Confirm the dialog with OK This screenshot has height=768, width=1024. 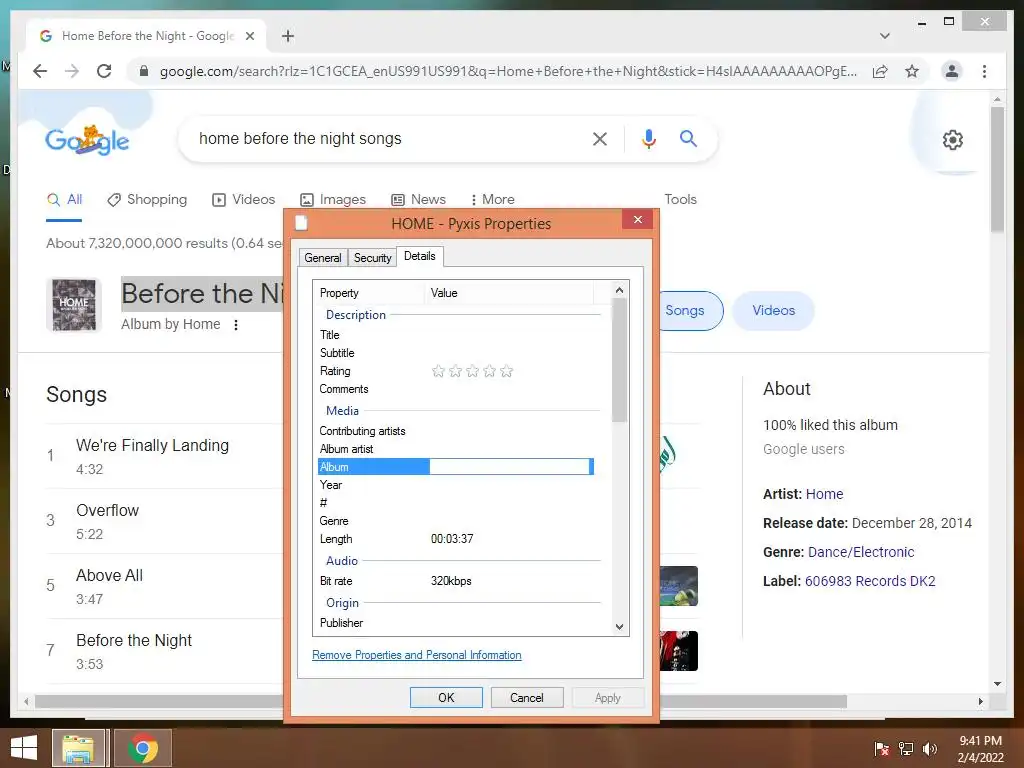coord(446,697)
